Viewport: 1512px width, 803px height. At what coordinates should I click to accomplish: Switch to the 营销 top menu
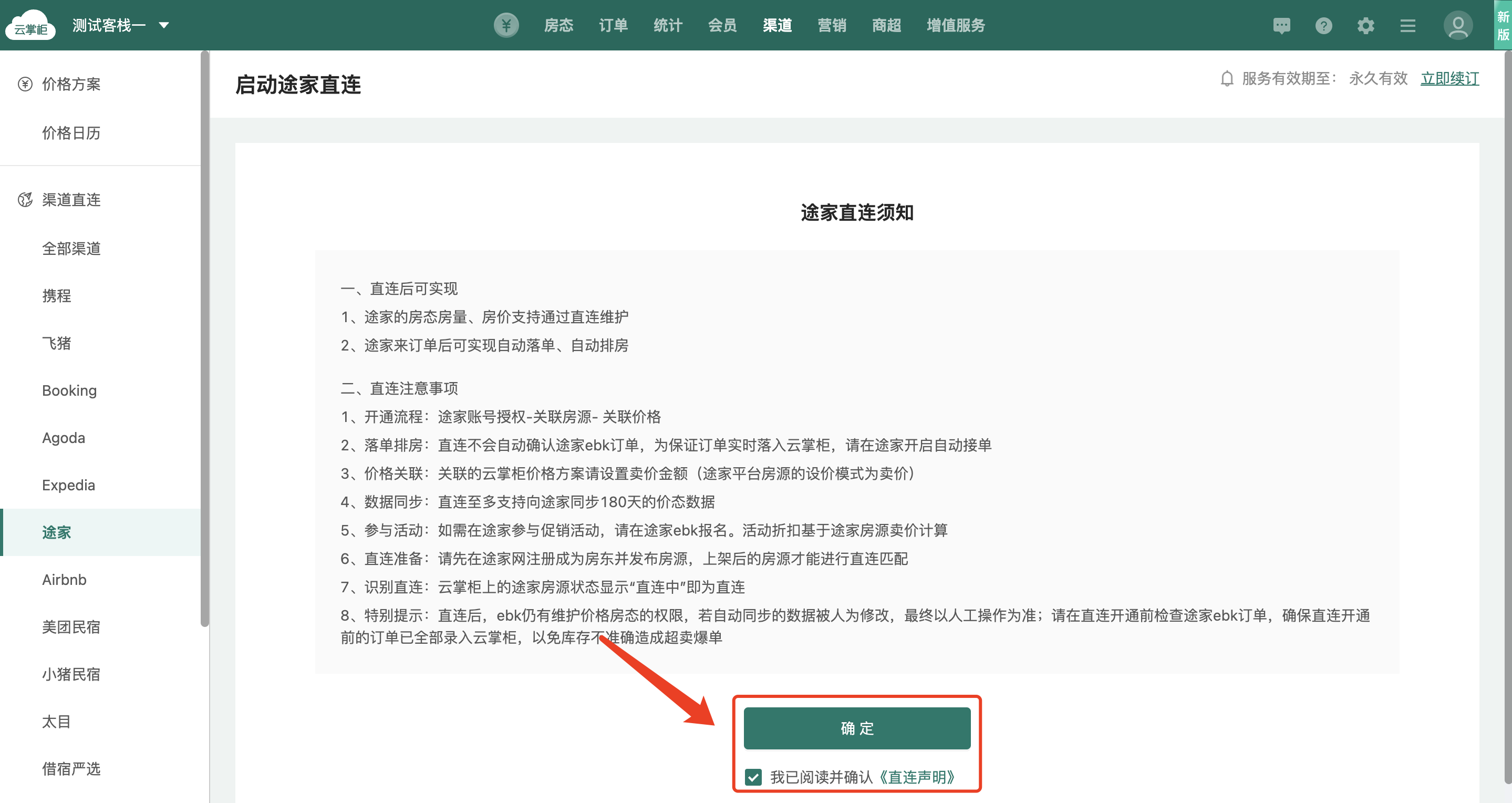832,25
